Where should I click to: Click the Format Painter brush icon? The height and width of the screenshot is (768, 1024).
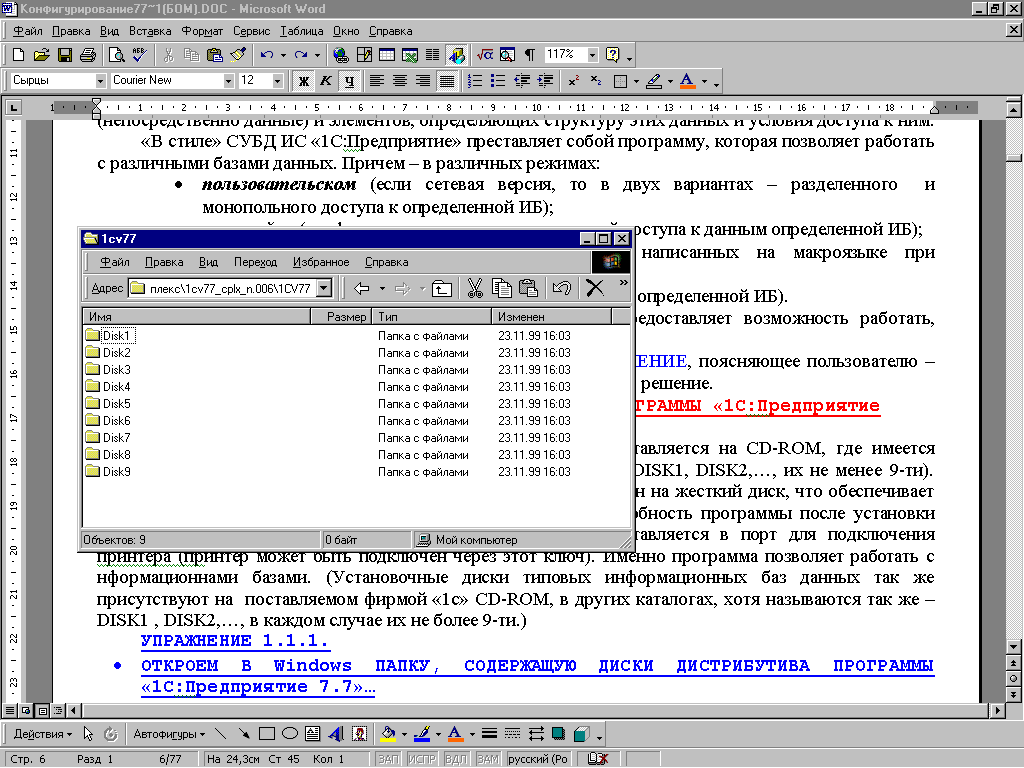[238, 55]
